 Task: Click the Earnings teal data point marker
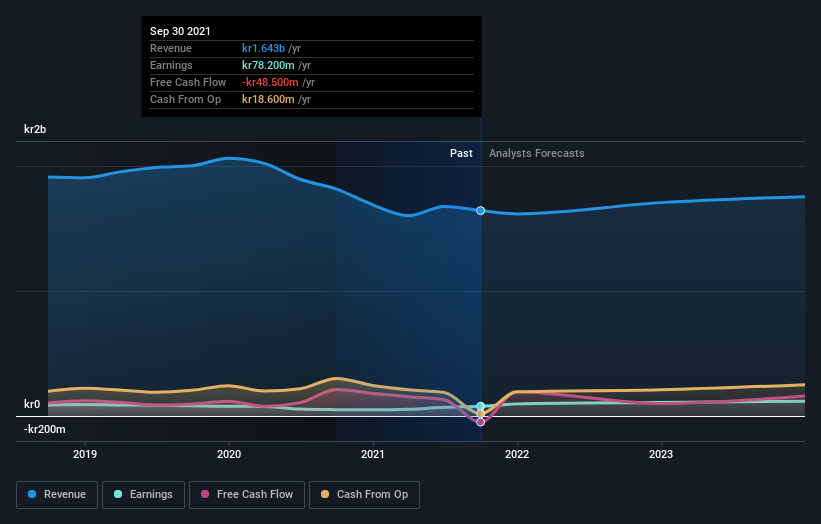480,406
